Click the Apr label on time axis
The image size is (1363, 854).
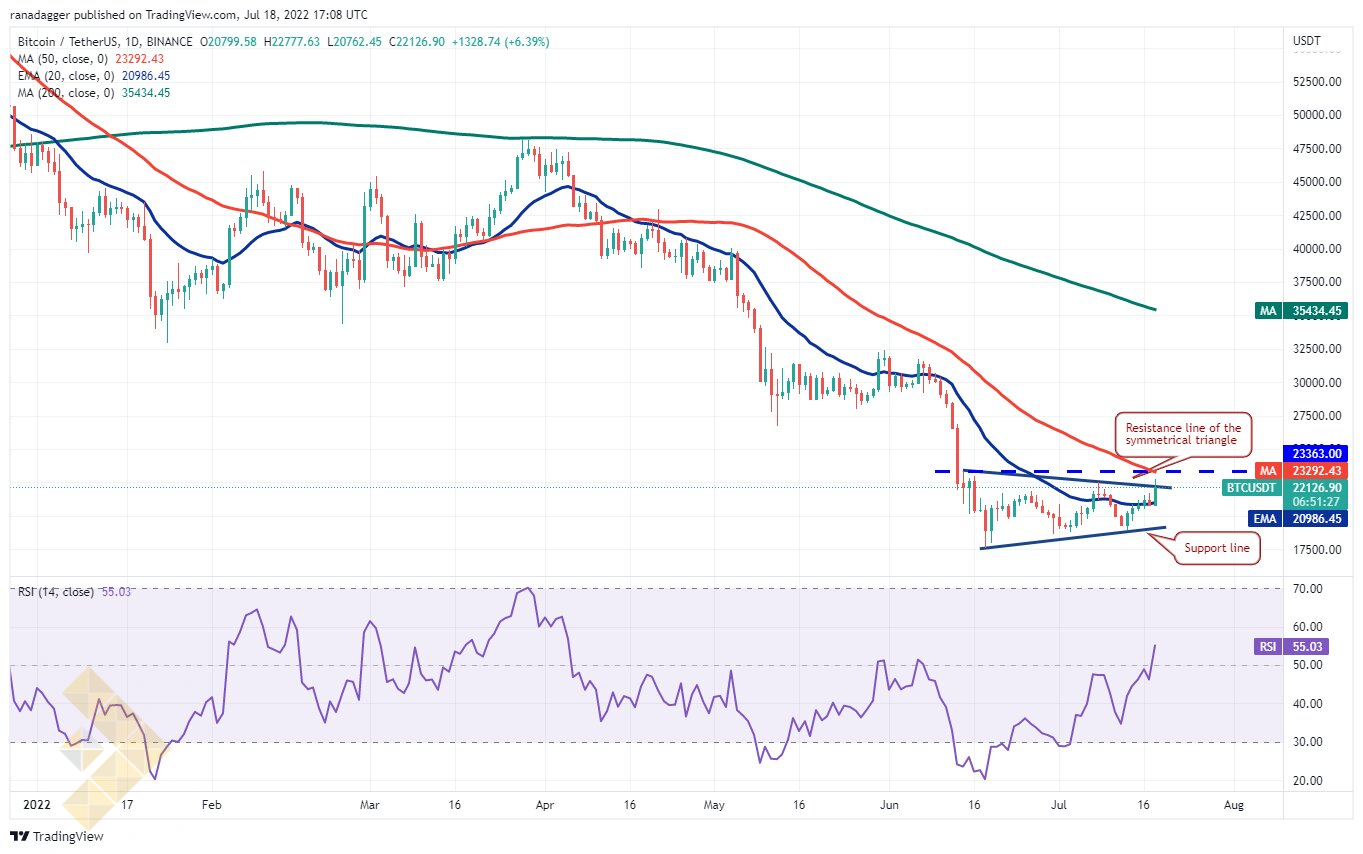click(545, 803)
